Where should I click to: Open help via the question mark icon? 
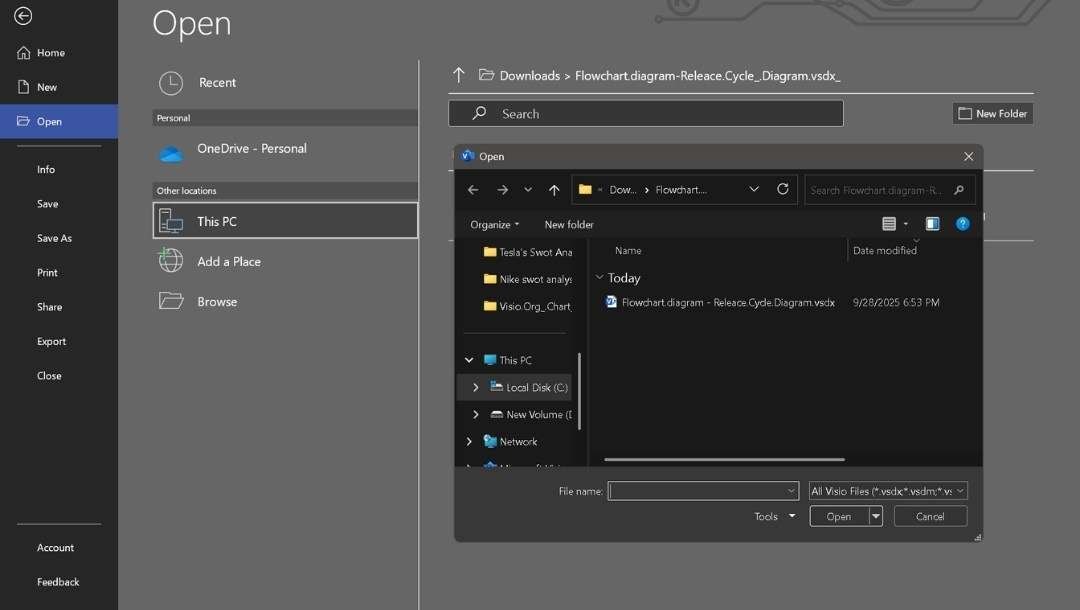click(962, 224)
